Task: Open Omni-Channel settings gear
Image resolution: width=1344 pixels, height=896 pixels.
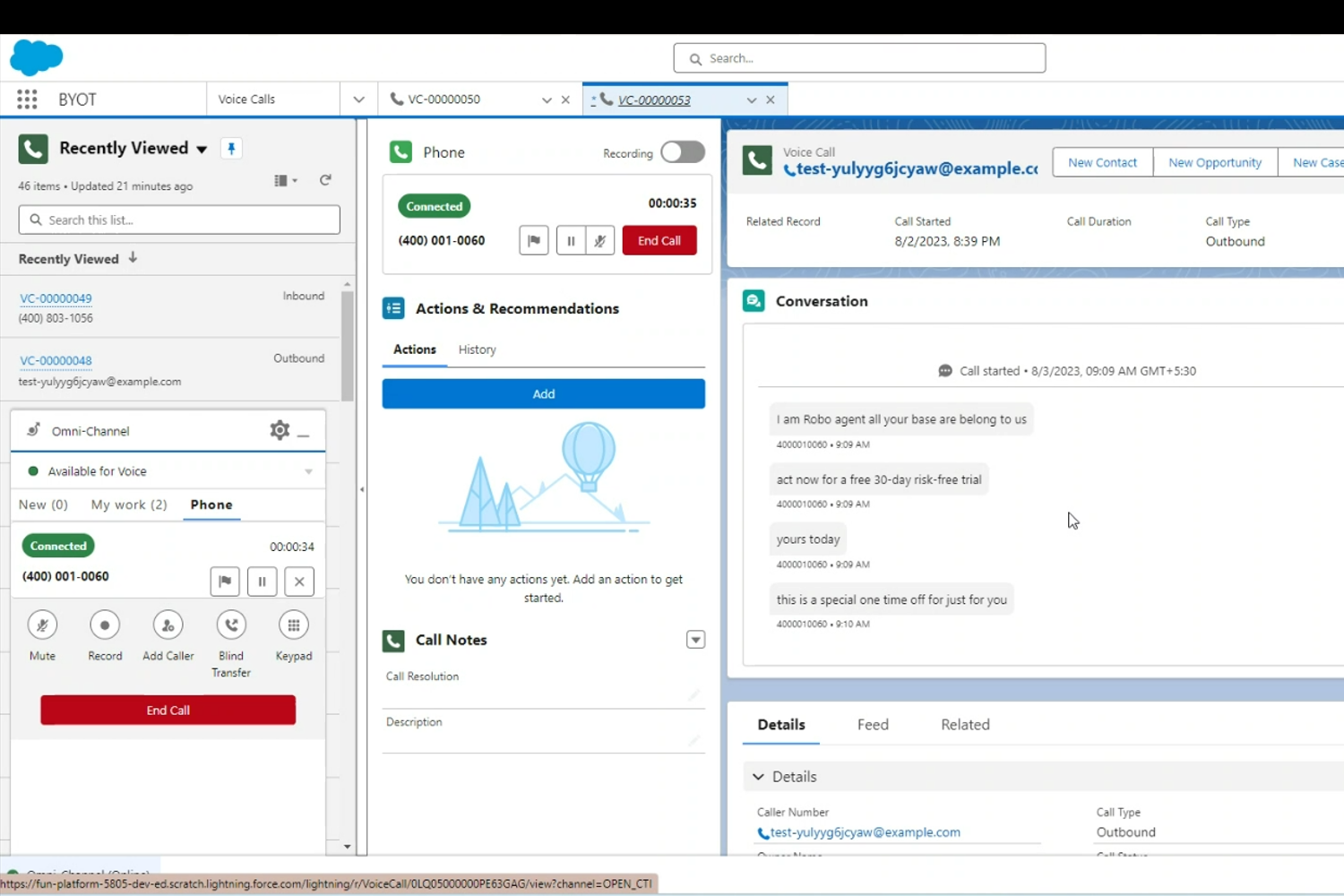Action: coord(280,430)
